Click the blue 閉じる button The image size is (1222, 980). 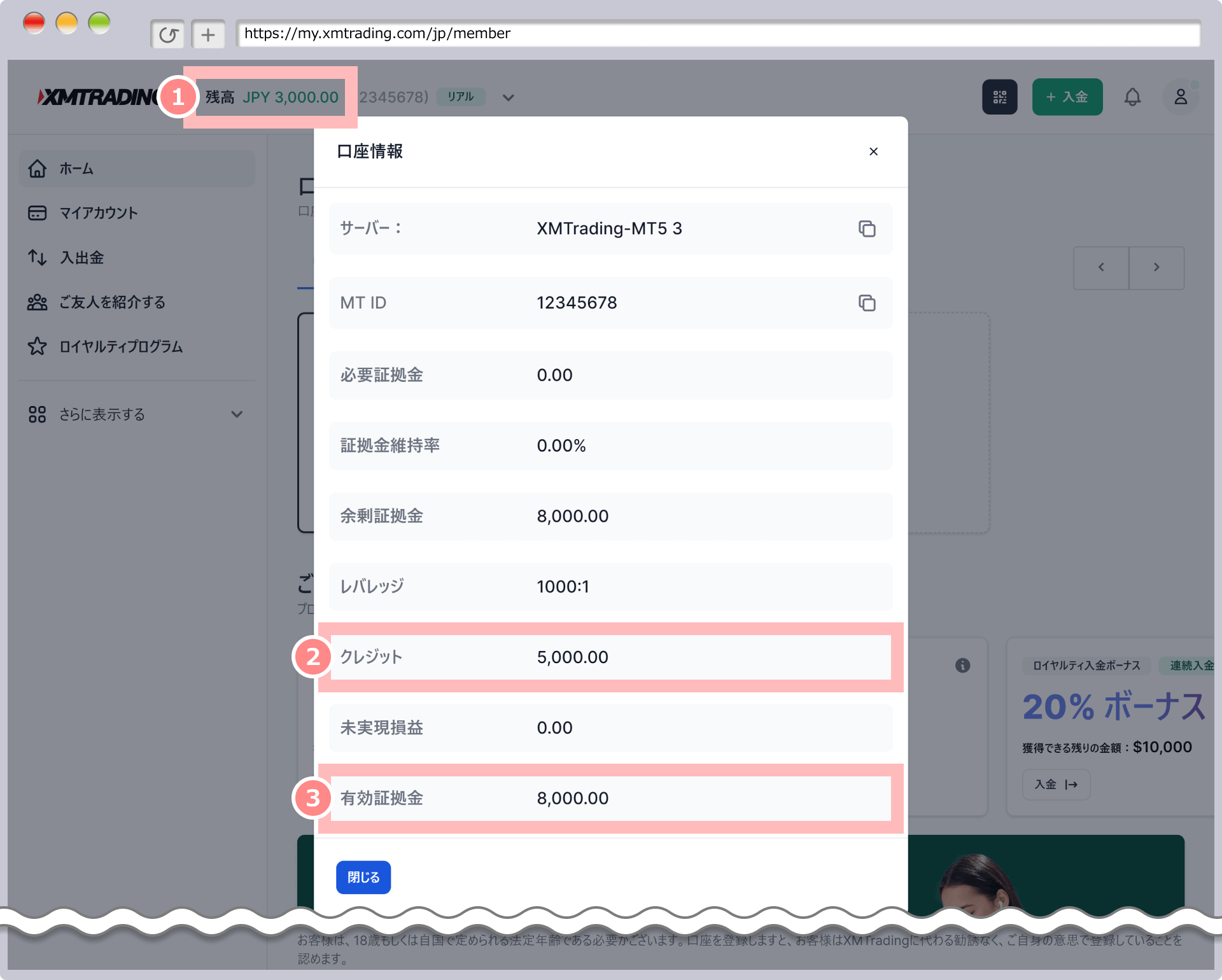[x=363, y=877]
